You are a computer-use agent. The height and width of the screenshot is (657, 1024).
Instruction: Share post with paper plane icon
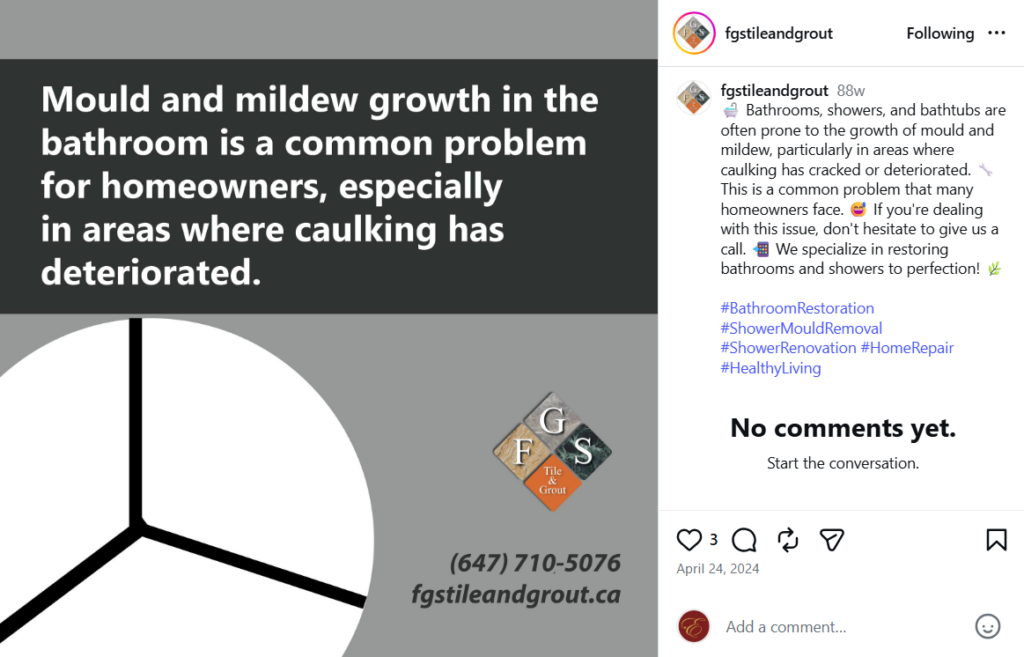click(832, 540)
